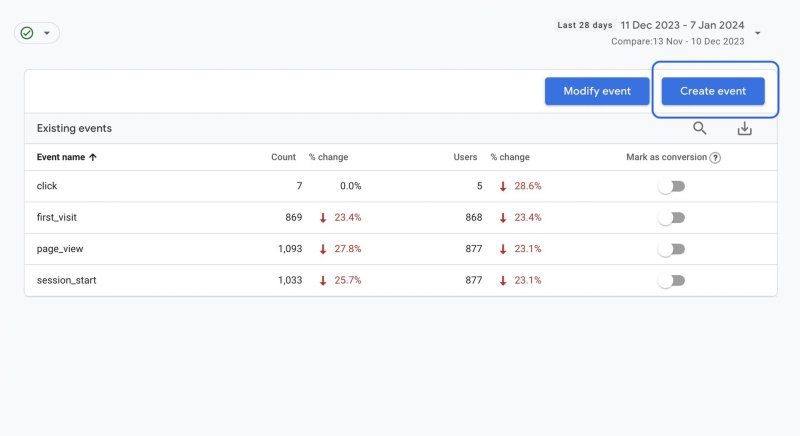Image resolution: width=800 pixels, height=436 pixels.
Task: Click the Create event button
Action: pos(713,91)
